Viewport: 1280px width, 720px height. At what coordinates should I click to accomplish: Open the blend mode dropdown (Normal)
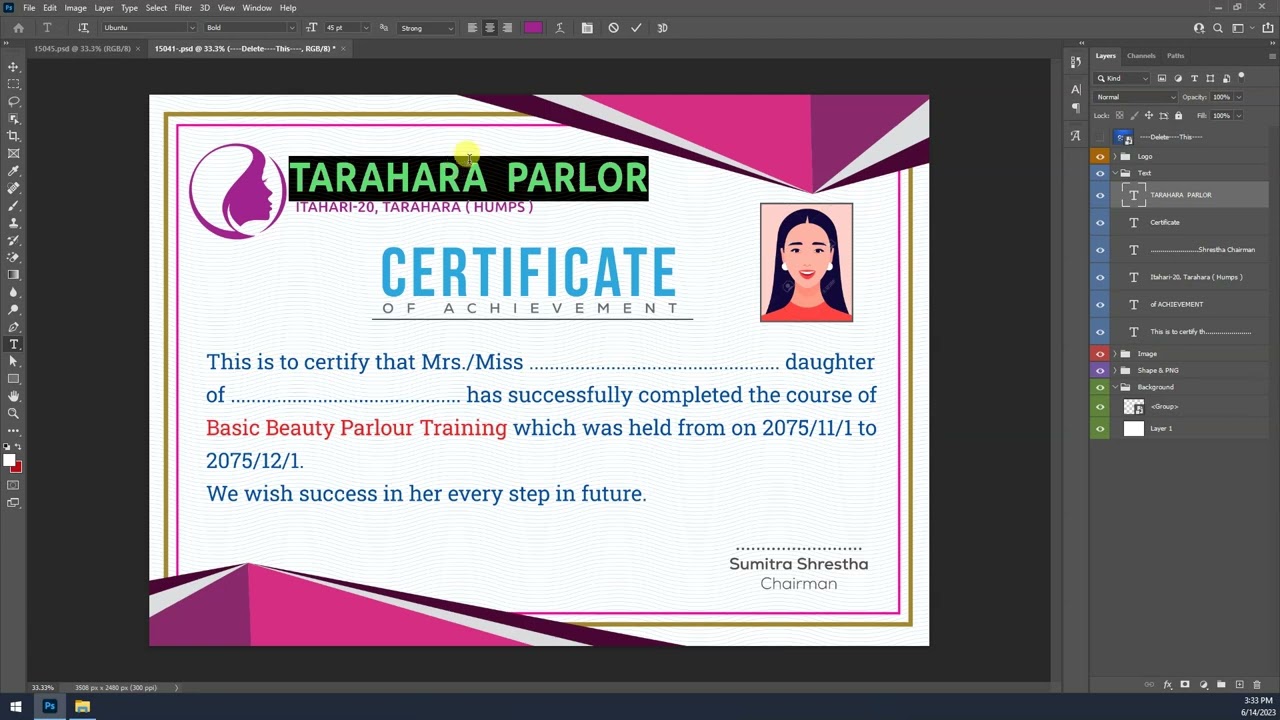tap(1136, 97)
